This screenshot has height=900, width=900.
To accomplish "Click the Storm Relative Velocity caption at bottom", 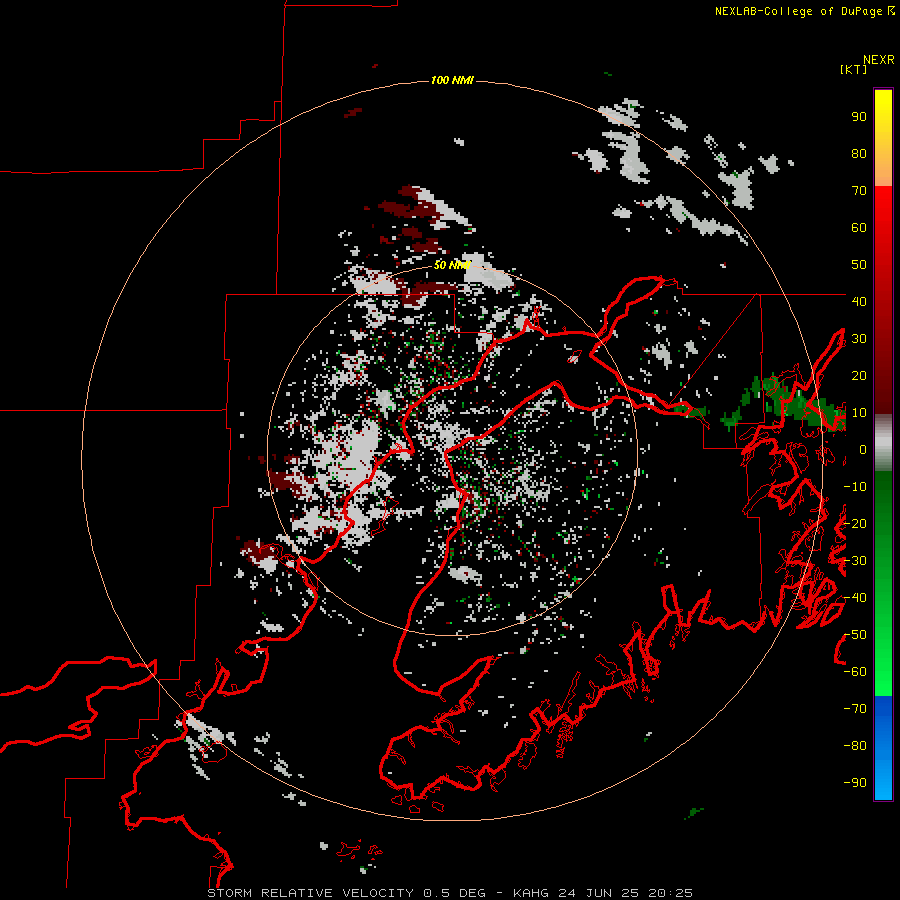I will pyautogui.click(x=450, y=893).
